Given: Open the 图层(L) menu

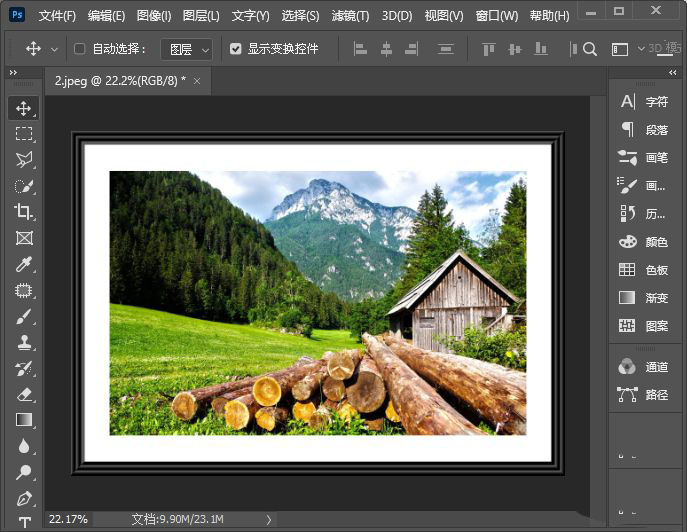Looking at the screenshot, I should [x=201, y=16].
